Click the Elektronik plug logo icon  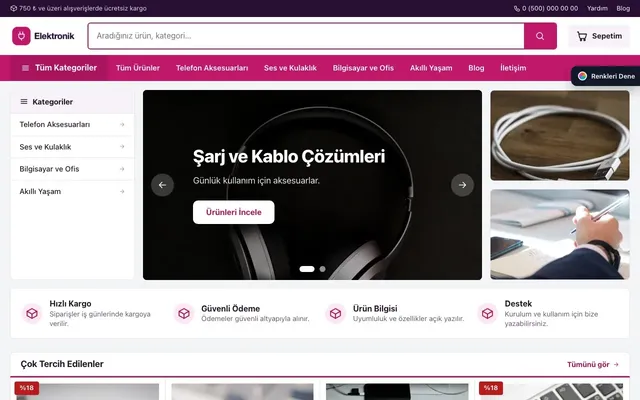pyautogui.click(x=21, y=36)
